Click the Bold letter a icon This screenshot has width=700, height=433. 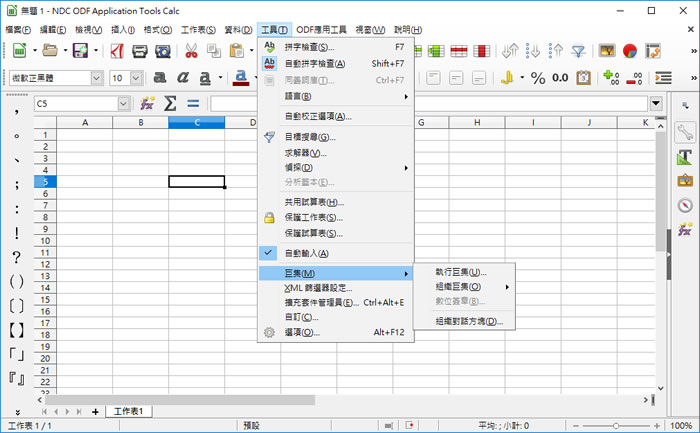[x=160, y=78]
